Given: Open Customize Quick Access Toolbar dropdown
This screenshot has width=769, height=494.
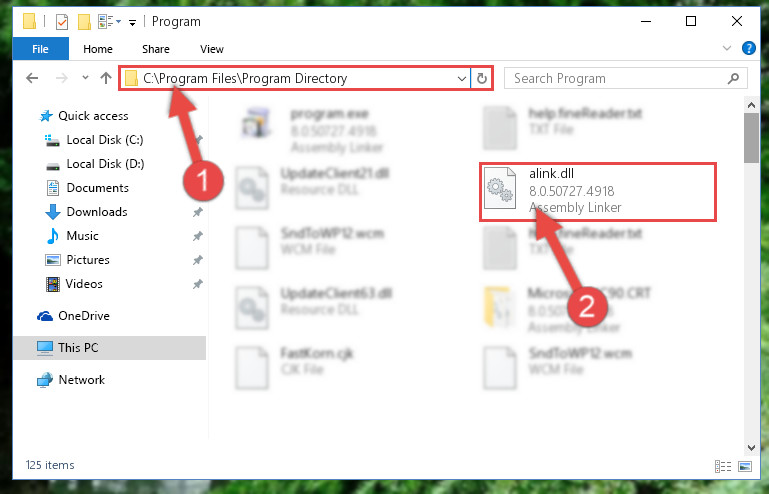Looking at the screenshot, I should click(132, 23).
